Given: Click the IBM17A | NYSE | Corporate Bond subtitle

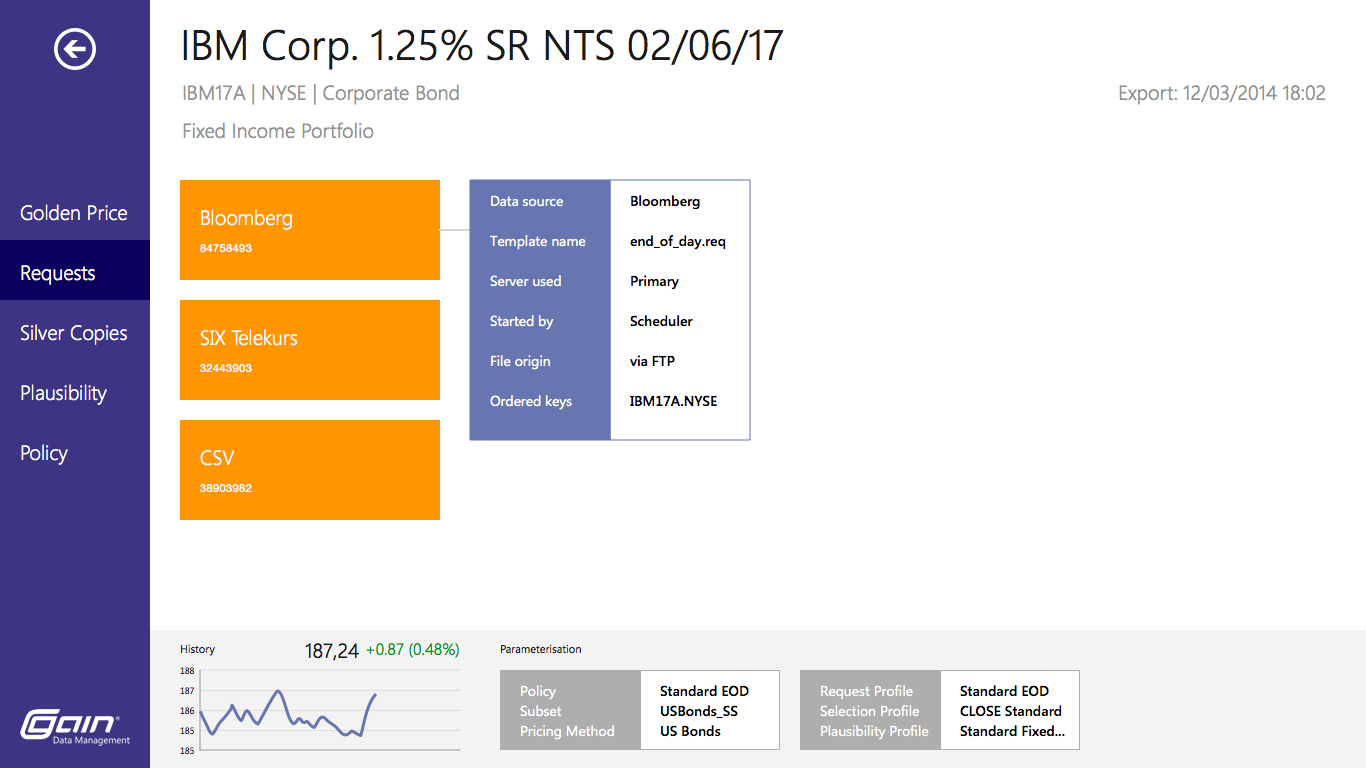Looking at the screenshot, I should pos(321,93).
